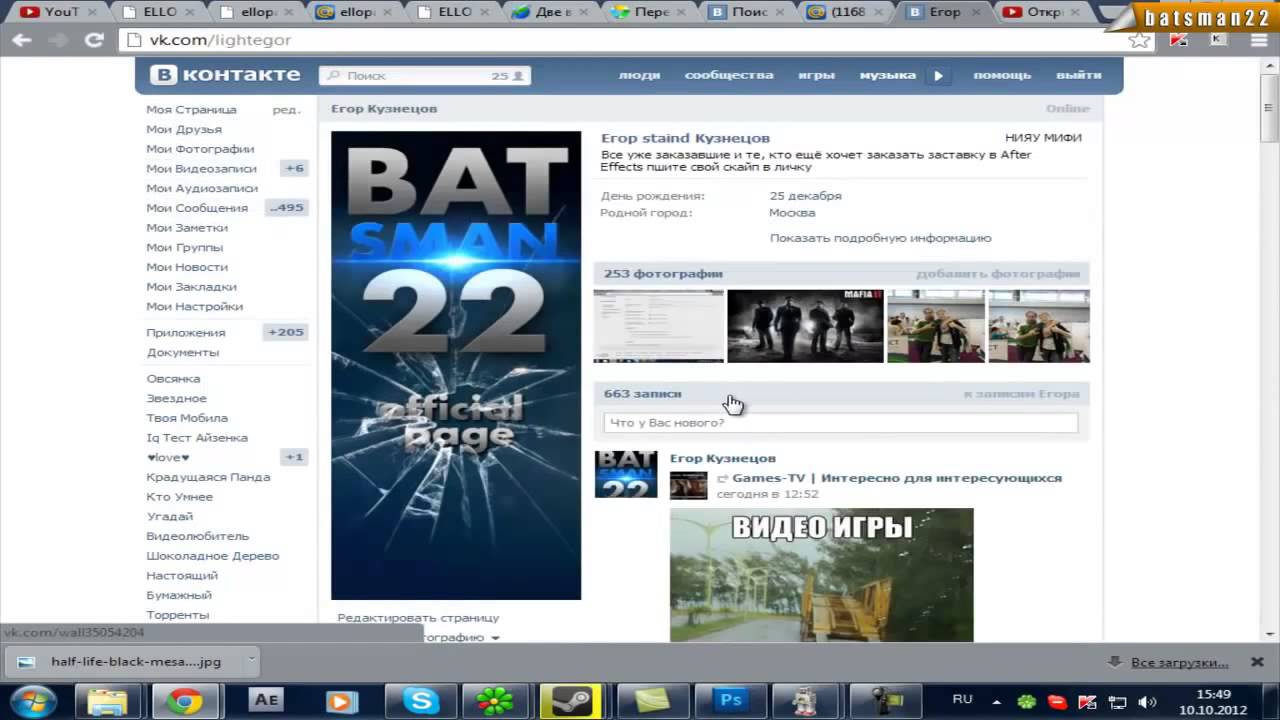Screen dimensions: 1280x720
Task: Open Steam from the taskbar
Action: click(574, 701)
